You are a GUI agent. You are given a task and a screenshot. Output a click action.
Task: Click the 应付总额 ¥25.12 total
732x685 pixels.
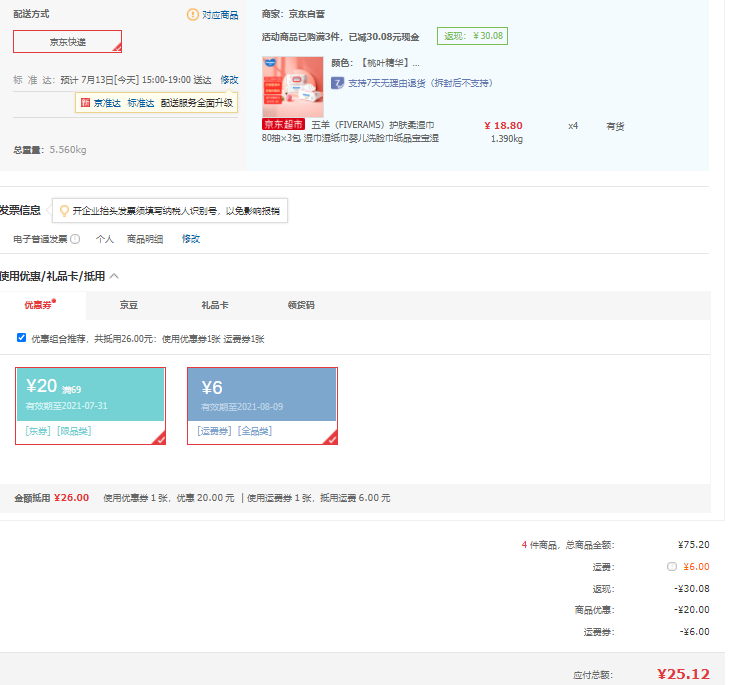pos(683,674)
